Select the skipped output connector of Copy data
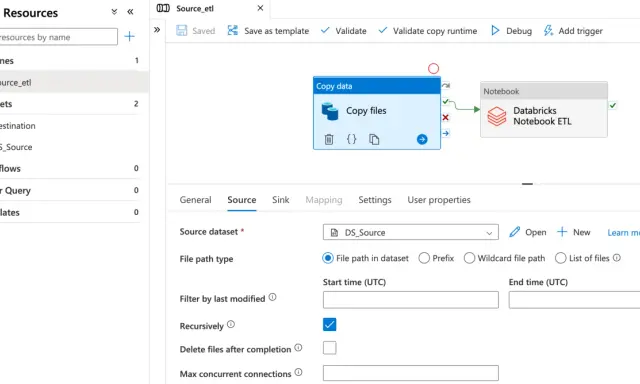The image size is (640, 384). point(446,85)
